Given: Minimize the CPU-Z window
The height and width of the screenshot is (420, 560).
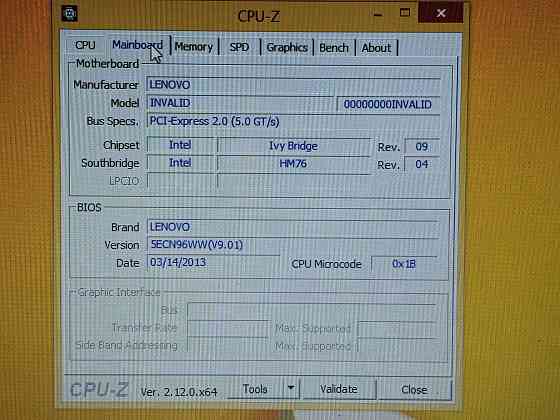Looking at the screenshot, I should pyautogui.click(x=378, y=15).
